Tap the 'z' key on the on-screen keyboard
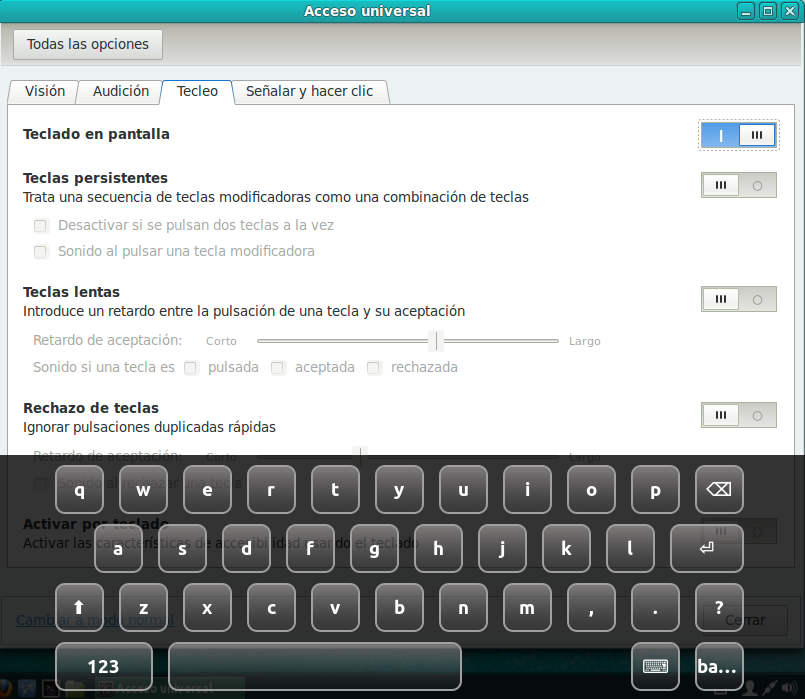805x699 pixels. pyautogui.click(x=143, y=607)
